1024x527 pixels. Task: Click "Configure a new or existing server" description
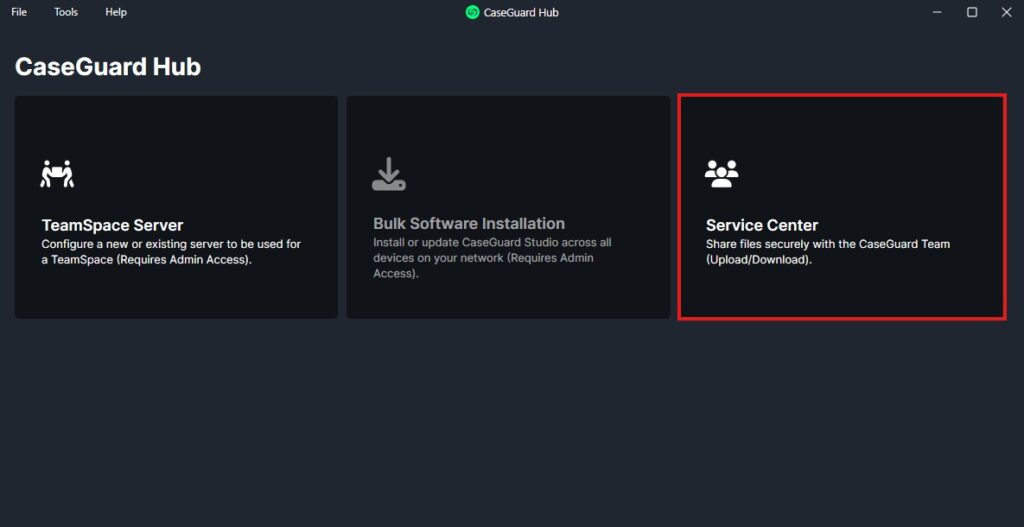coord(171,251)
